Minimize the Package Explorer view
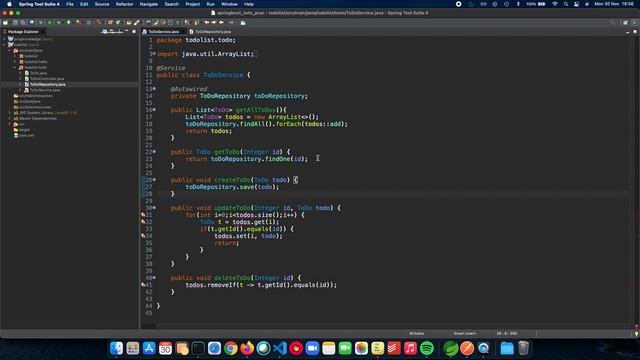Image resolution: width=640 pixels, height=360 pixels. (127, 31)
